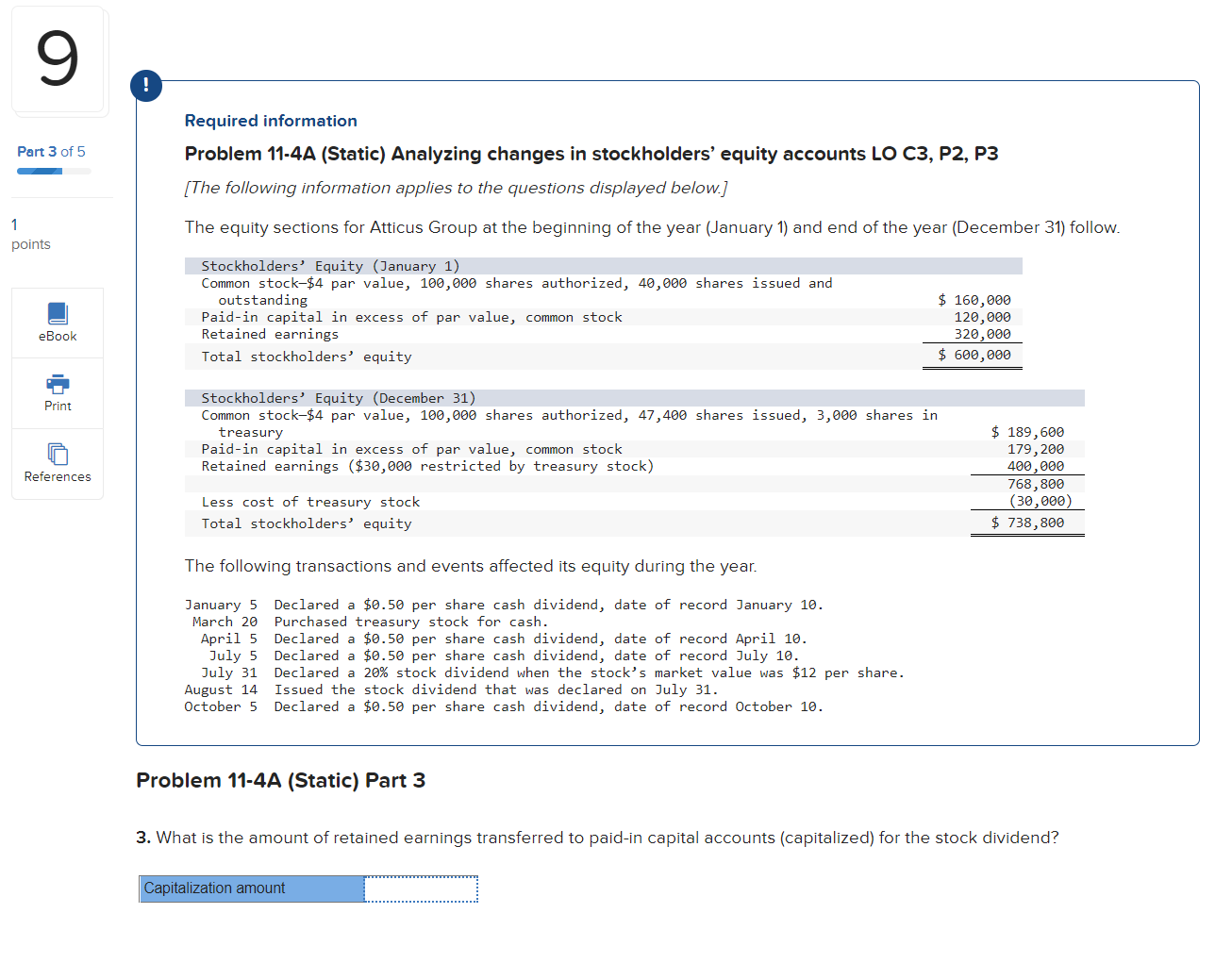Click the $ 189,600 December common stock value
This screenshot has height=963, width=1232.
click(x=1027, y=432)
